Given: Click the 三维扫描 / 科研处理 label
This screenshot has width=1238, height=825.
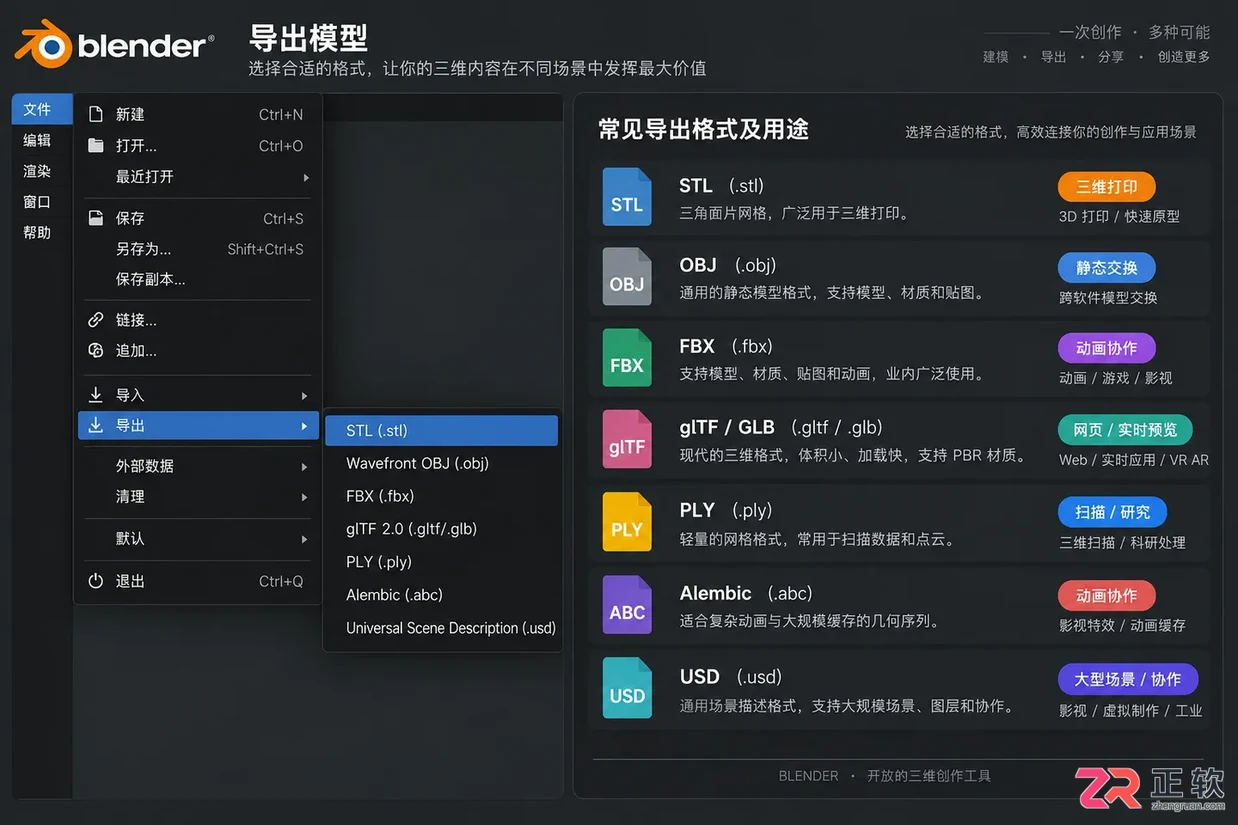Looking at the screenshot, I should tap(1122, 542).
